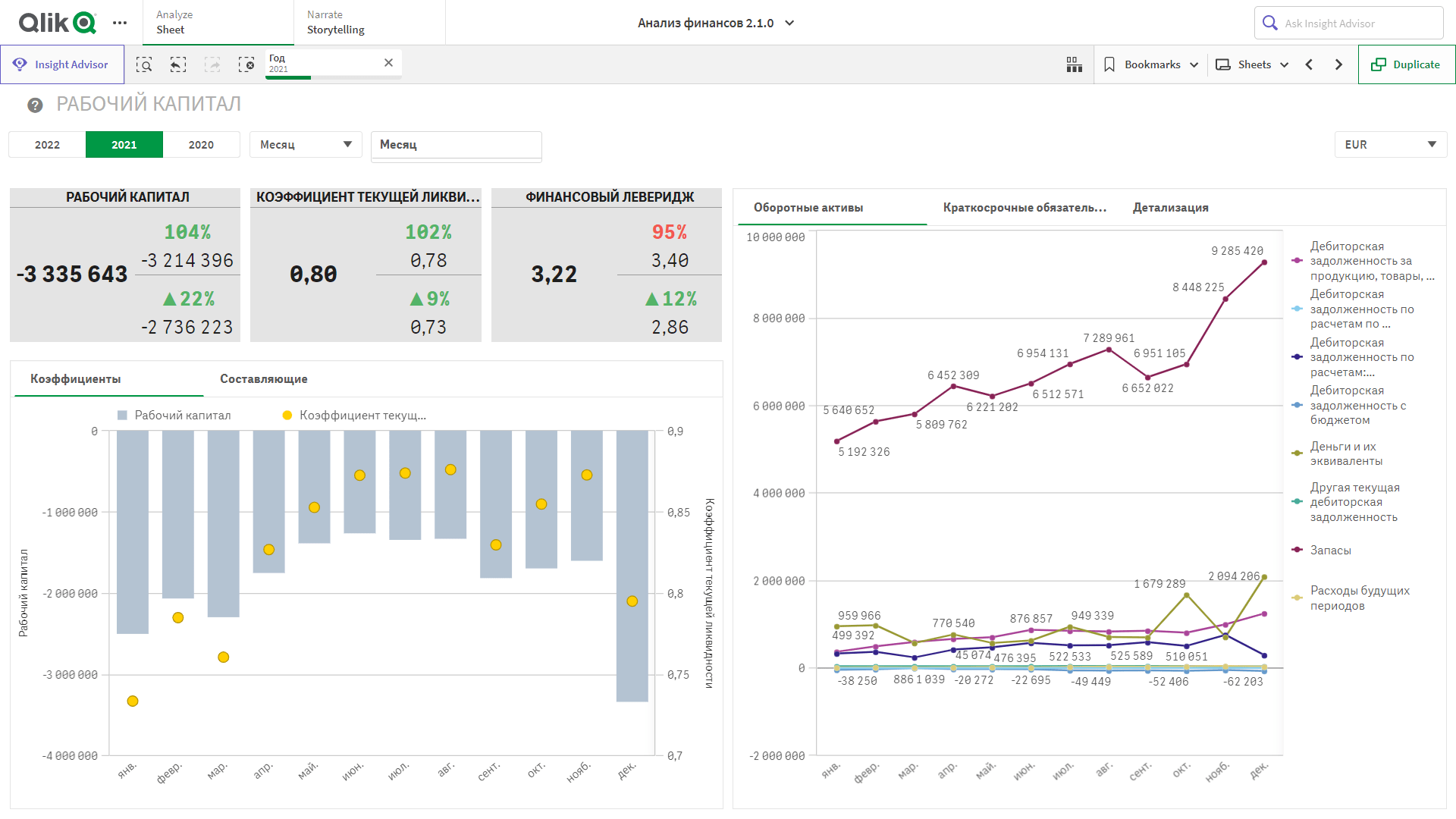Viewport: 1456px width, 819px height.
Task: Go to the previous sheet arrow
Action: [x=1309, y=65]
